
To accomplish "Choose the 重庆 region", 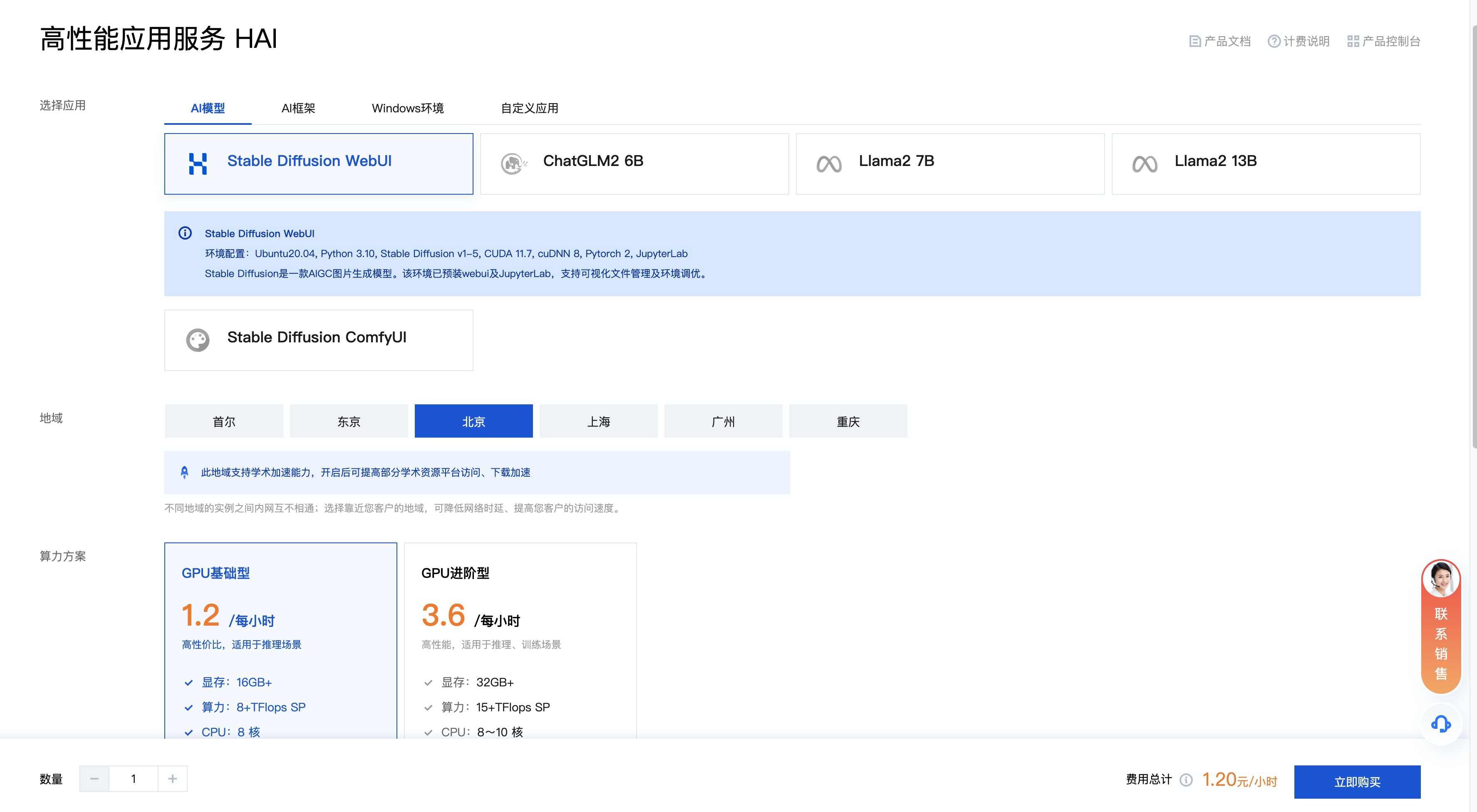I will coord(849,421).
